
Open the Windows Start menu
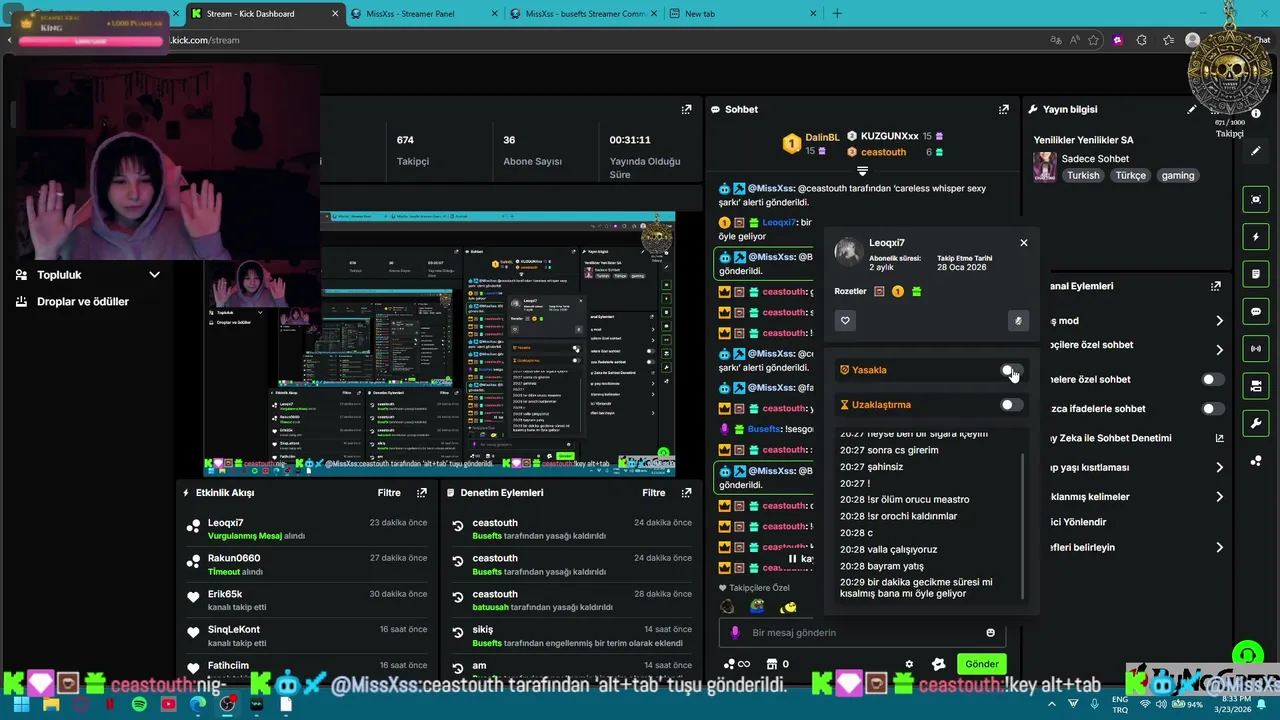click(x=21, y=705)
